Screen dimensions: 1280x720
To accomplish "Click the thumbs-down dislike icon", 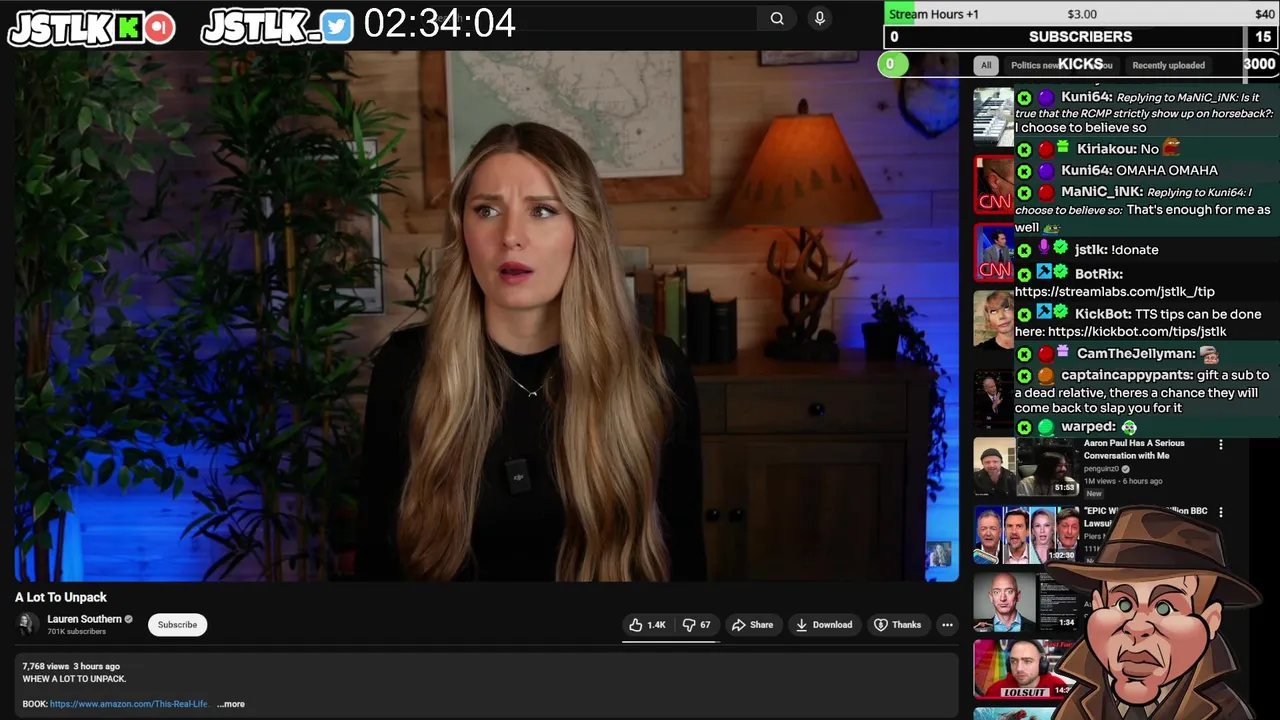I will 689,624.
